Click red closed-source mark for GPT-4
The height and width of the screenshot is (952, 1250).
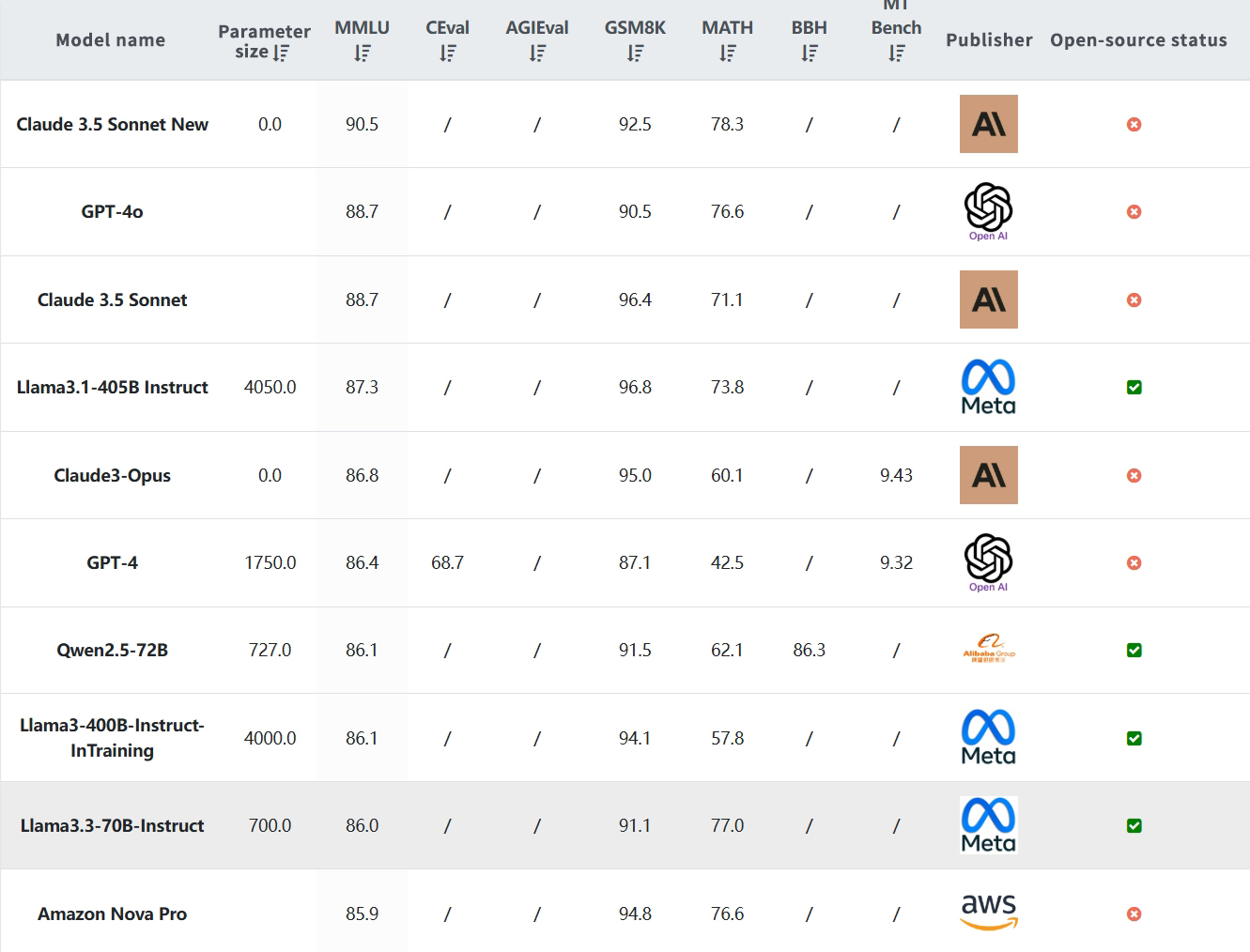[1134, 562]
